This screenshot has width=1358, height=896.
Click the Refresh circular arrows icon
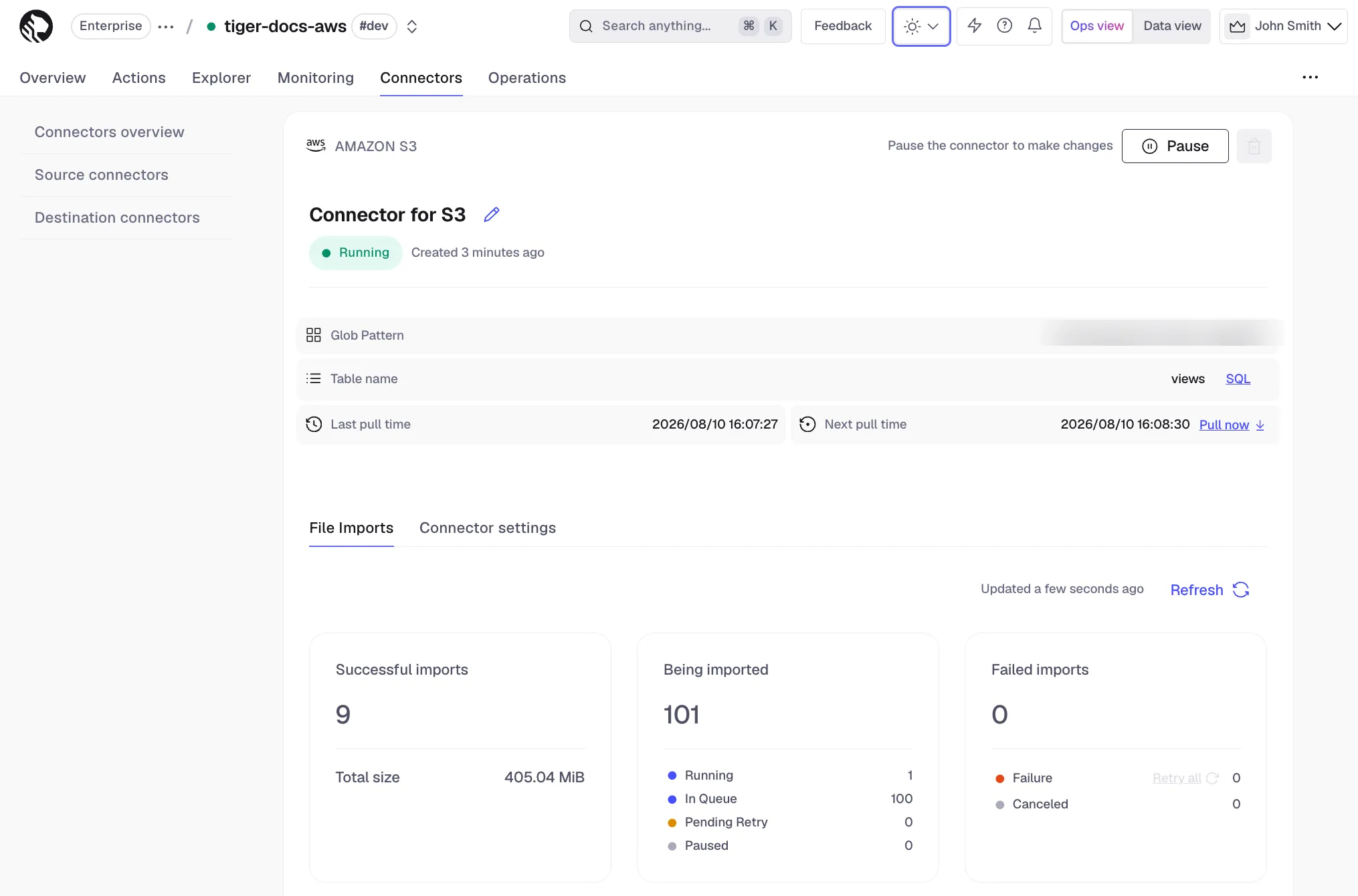[x=1241, y=590]
